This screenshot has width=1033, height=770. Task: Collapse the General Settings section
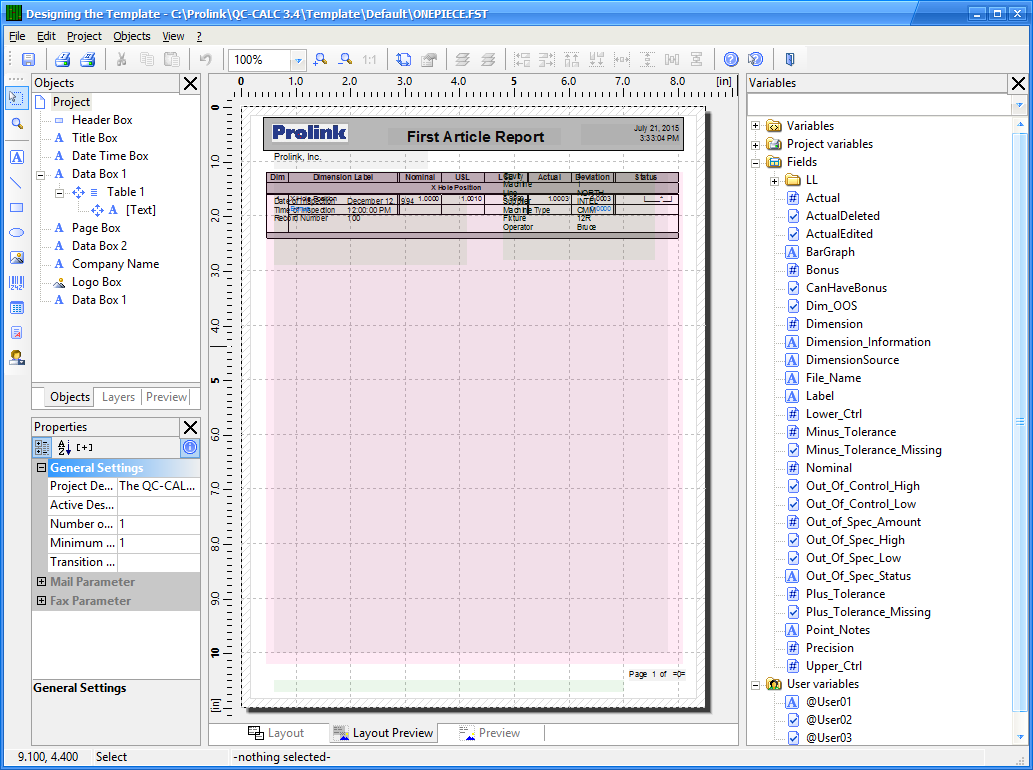click(x=42, y=468)
